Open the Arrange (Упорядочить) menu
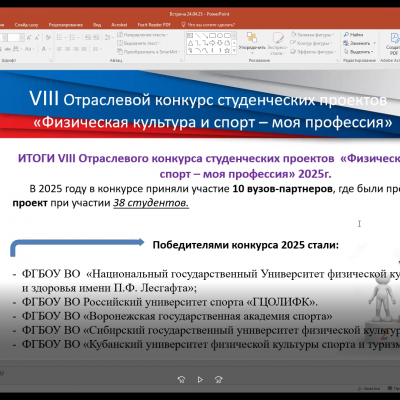Viewport: 400px width, 400px height. [252, 43]
